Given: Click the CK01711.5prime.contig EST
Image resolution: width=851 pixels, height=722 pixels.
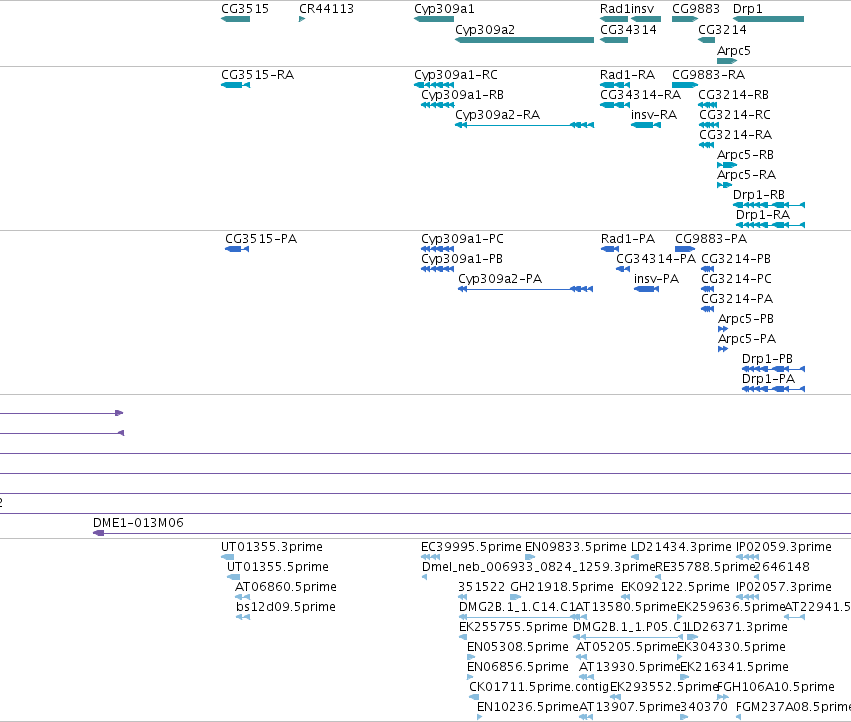Looking at the screenshot, I should pos(539,687).
